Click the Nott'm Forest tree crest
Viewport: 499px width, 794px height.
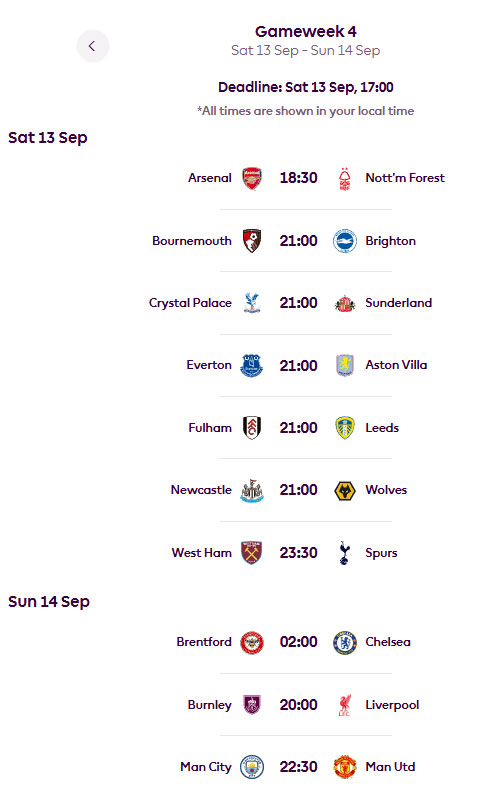(344, 178)
